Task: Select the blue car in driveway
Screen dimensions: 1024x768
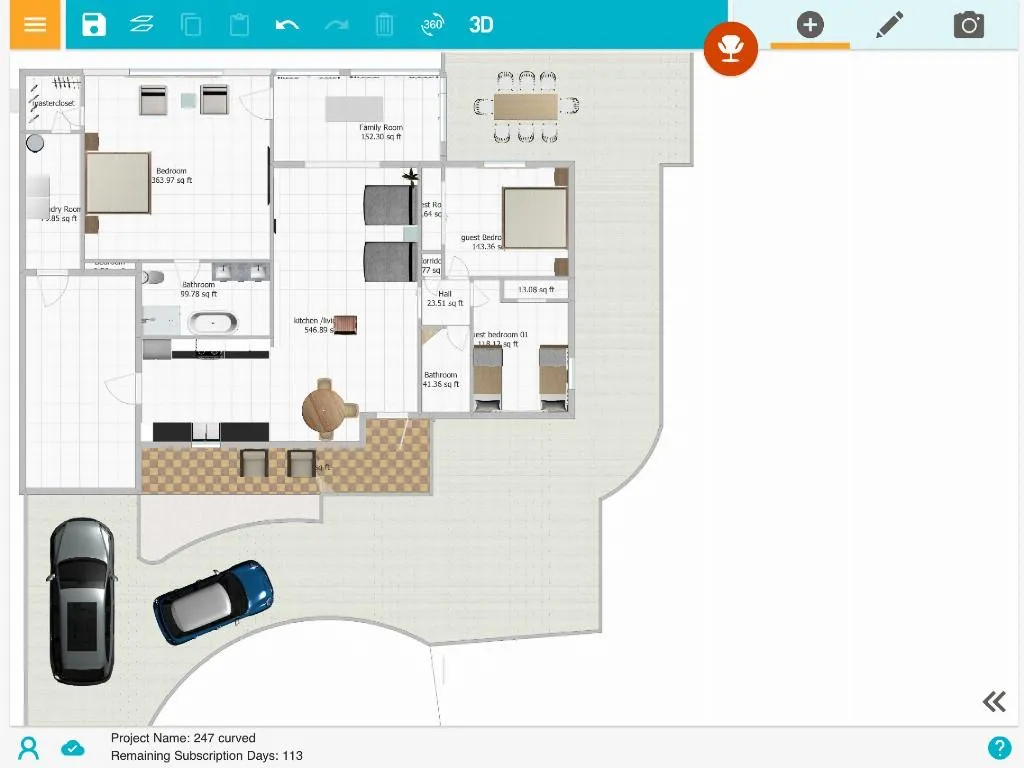Action: (213, 602)
